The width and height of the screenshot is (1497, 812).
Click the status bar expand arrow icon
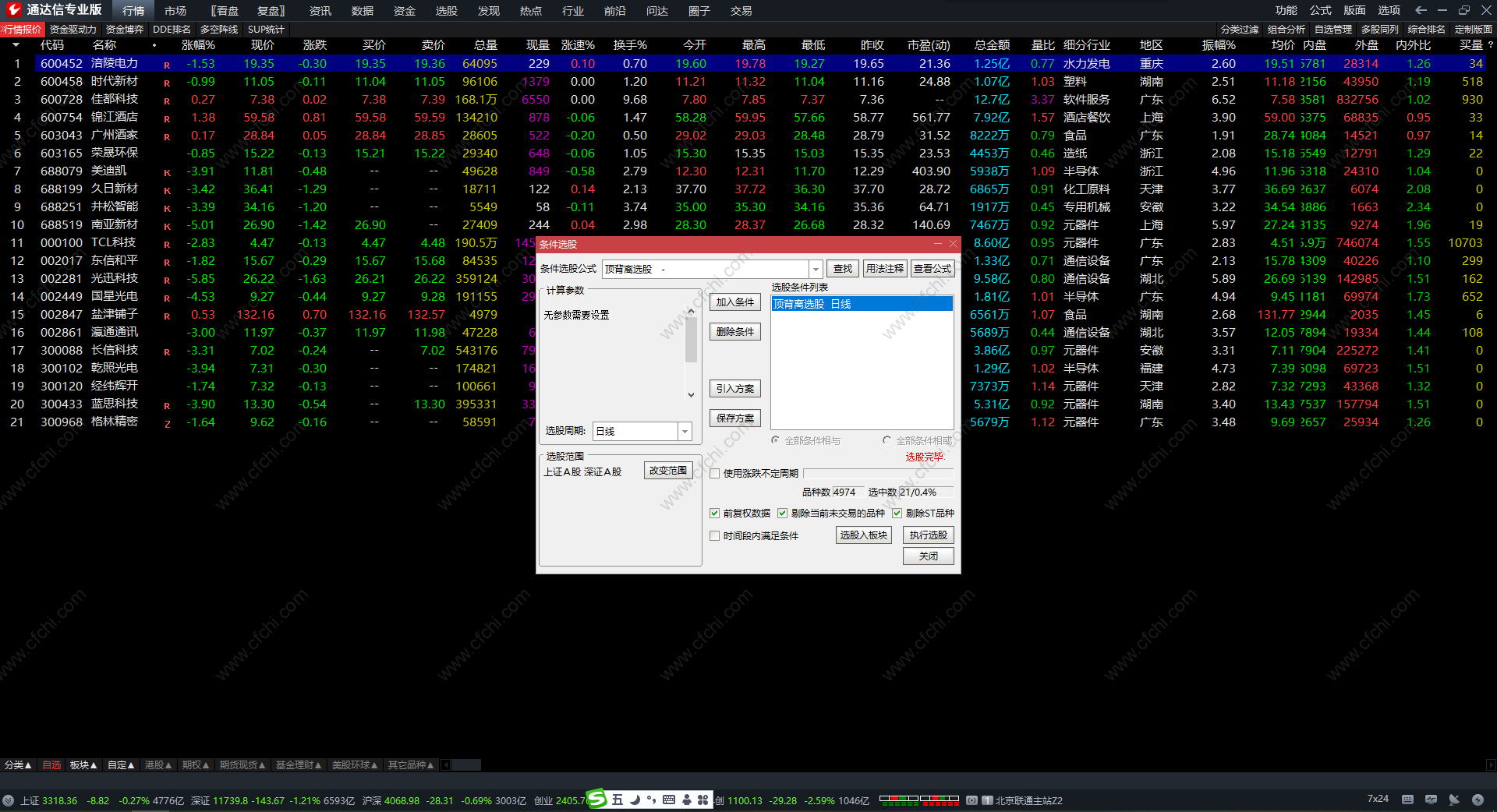[8, 800]
